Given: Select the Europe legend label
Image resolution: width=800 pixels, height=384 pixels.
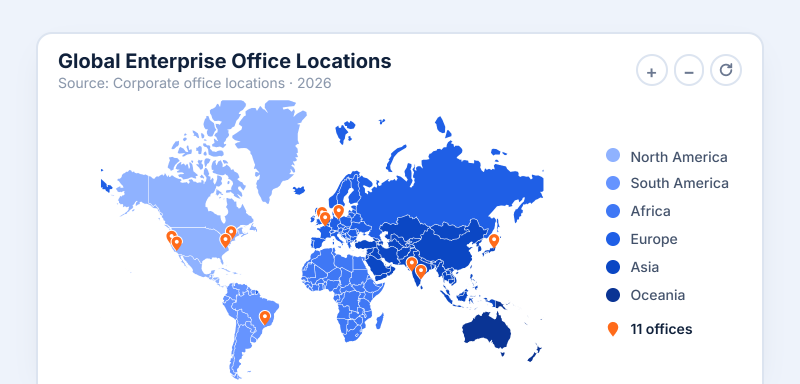Looking at the screenshot, I should 654,239.
